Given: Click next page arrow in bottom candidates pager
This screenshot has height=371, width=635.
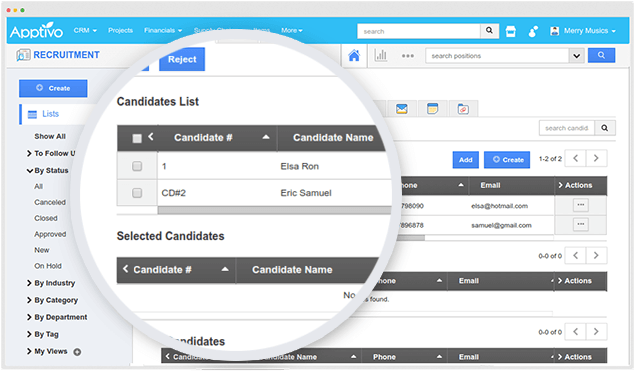Looking at the screenshot, I should (x=596, y=332).
